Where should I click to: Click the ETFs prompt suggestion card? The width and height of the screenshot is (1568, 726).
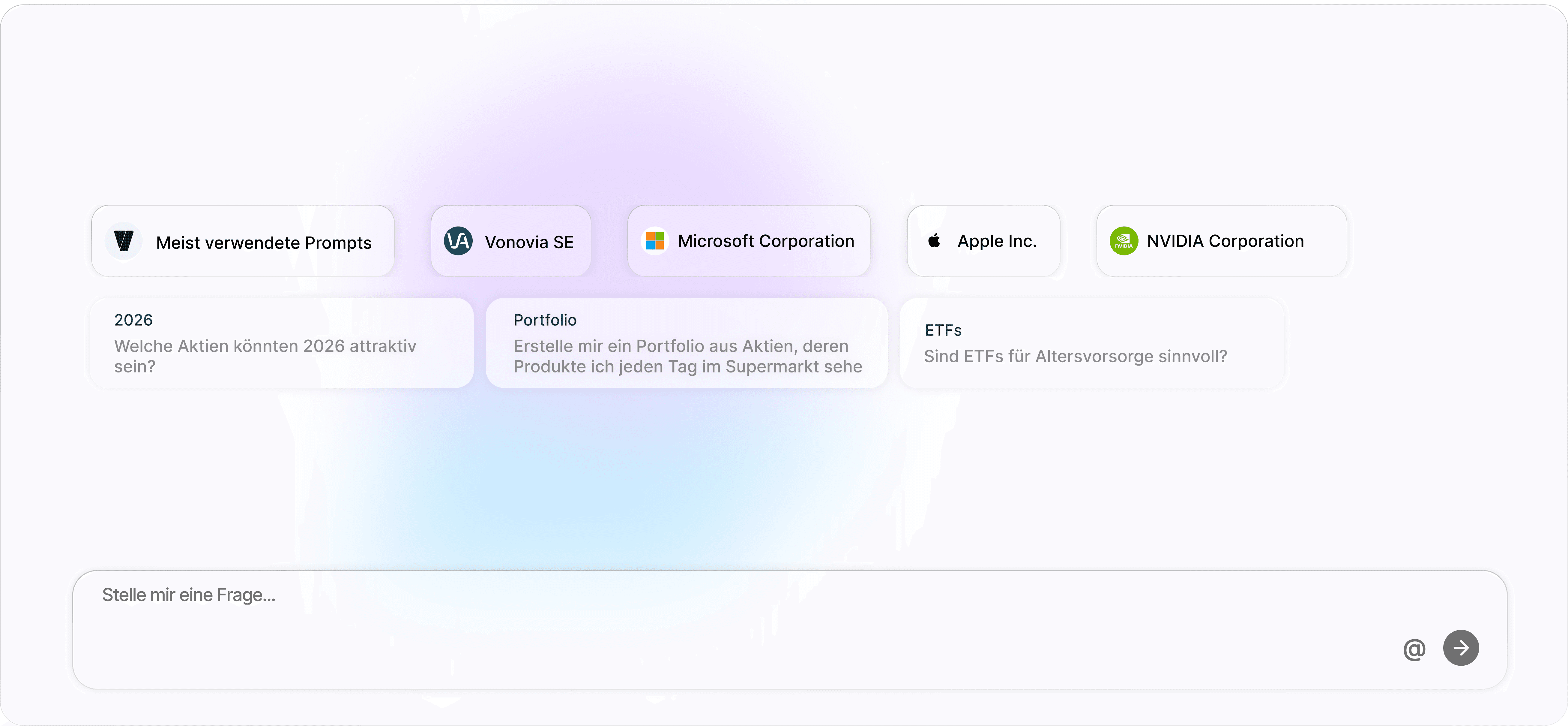tap(1091, 343)
